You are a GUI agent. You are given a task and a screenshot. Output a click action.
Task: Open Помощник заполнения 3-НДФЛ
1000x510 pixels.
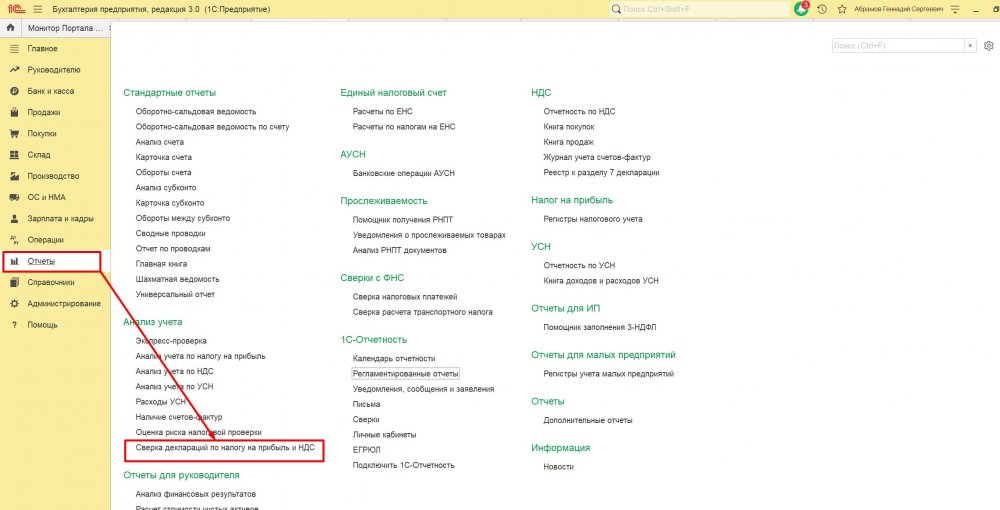600,327
